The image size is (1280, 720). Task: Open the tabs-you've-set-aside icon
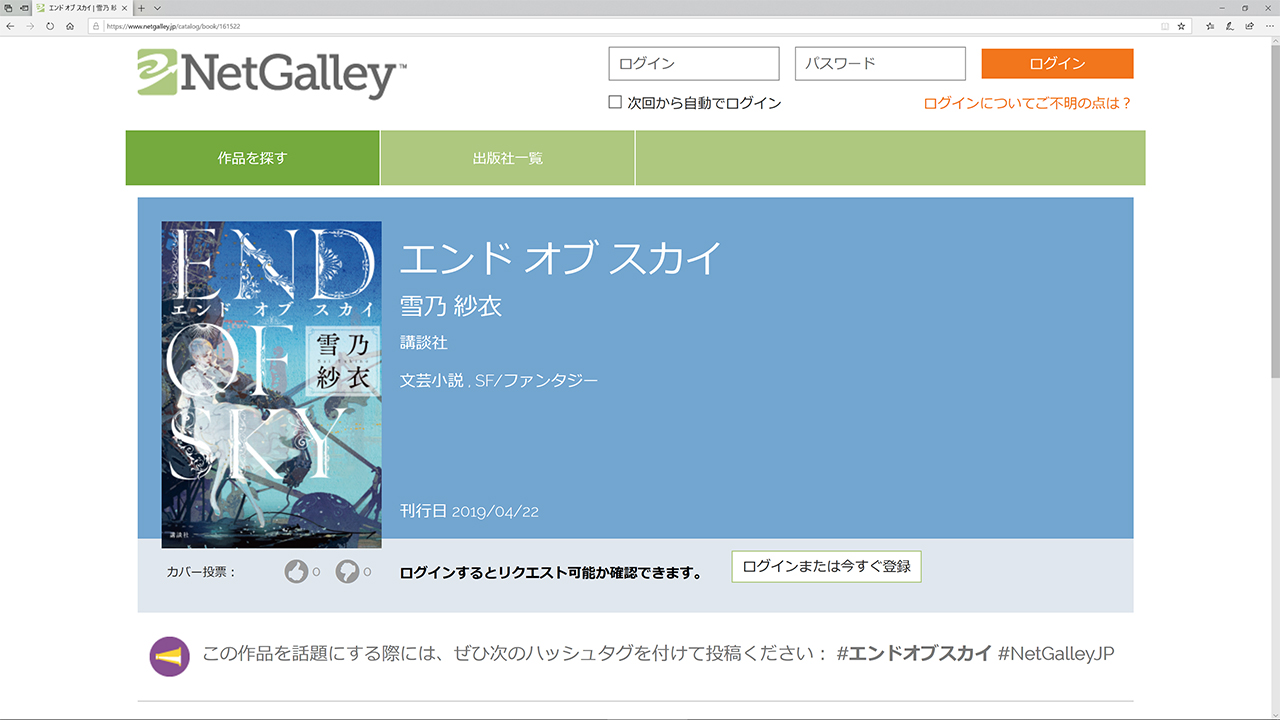tap(7, 7)
